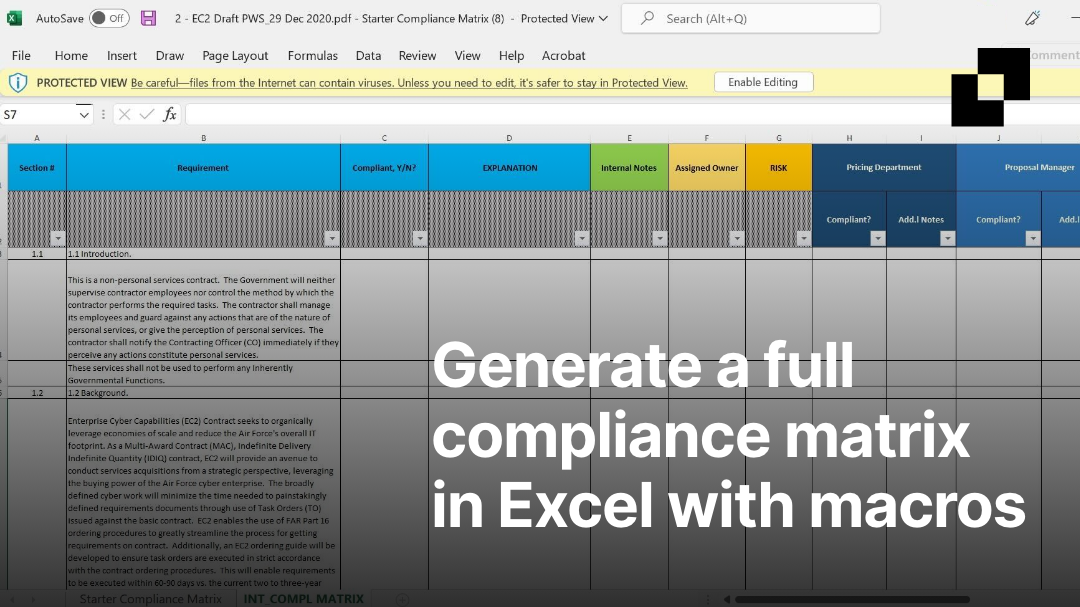Image resolution: width=1080 pixels, height=607 pixels.
Task: Click the horizontal scrollbar at bottom
Action: pyautogui.click(x=850, y=599)
